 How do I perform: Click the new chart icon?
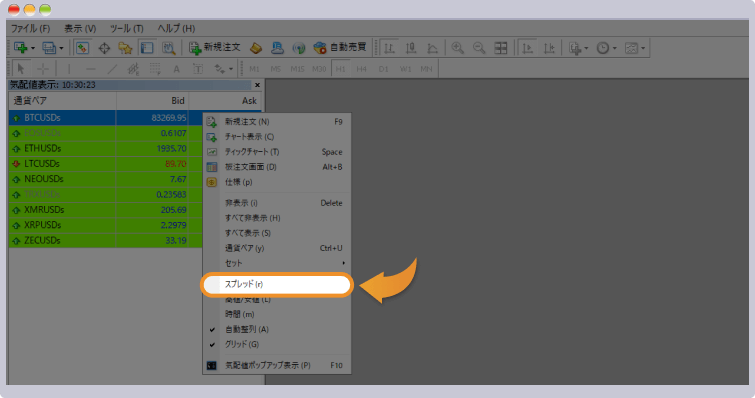point(20,48)
